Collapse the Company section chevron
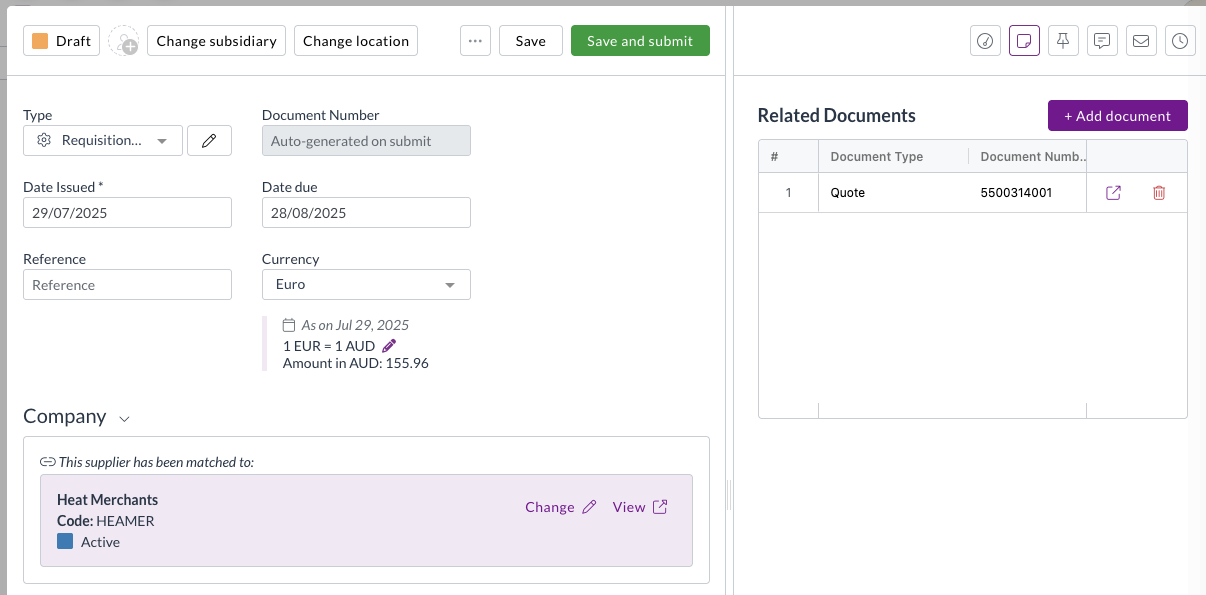Viewport: 1206px width, 595px height. [125, 419]
